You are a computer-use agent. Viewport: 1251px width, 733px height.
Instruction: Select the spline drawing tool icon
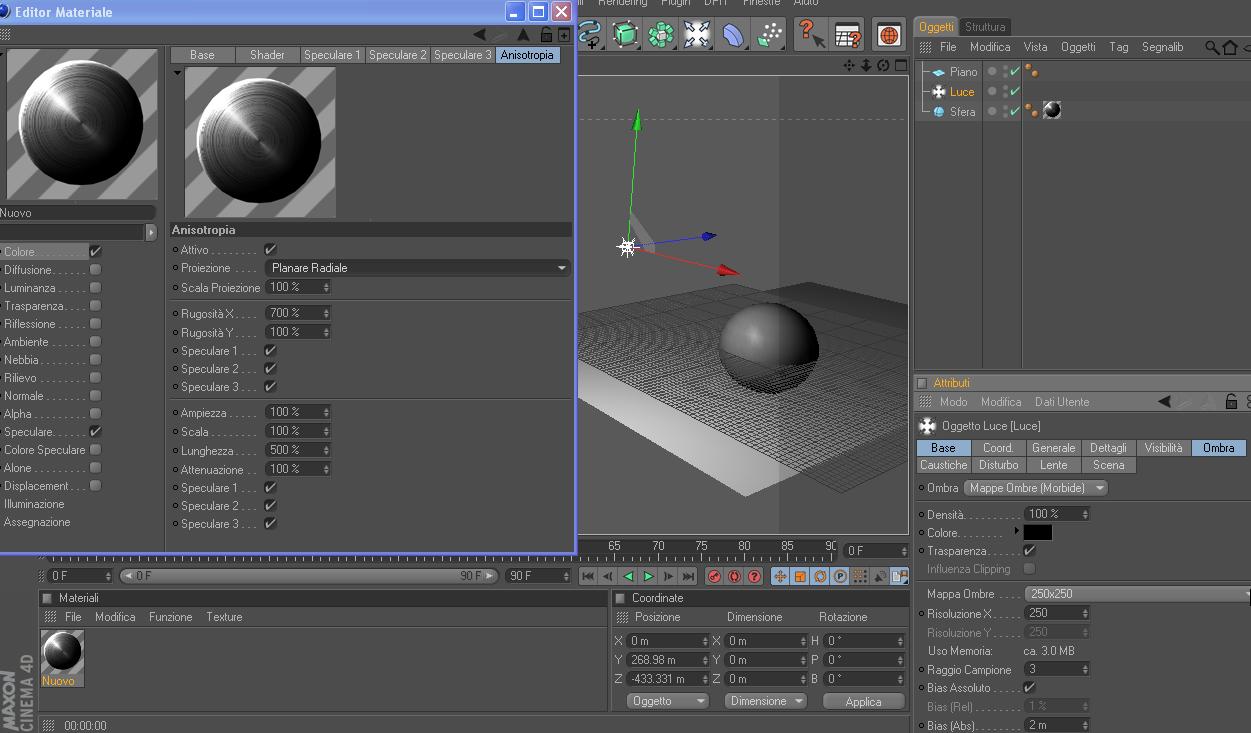pos(590,34)
